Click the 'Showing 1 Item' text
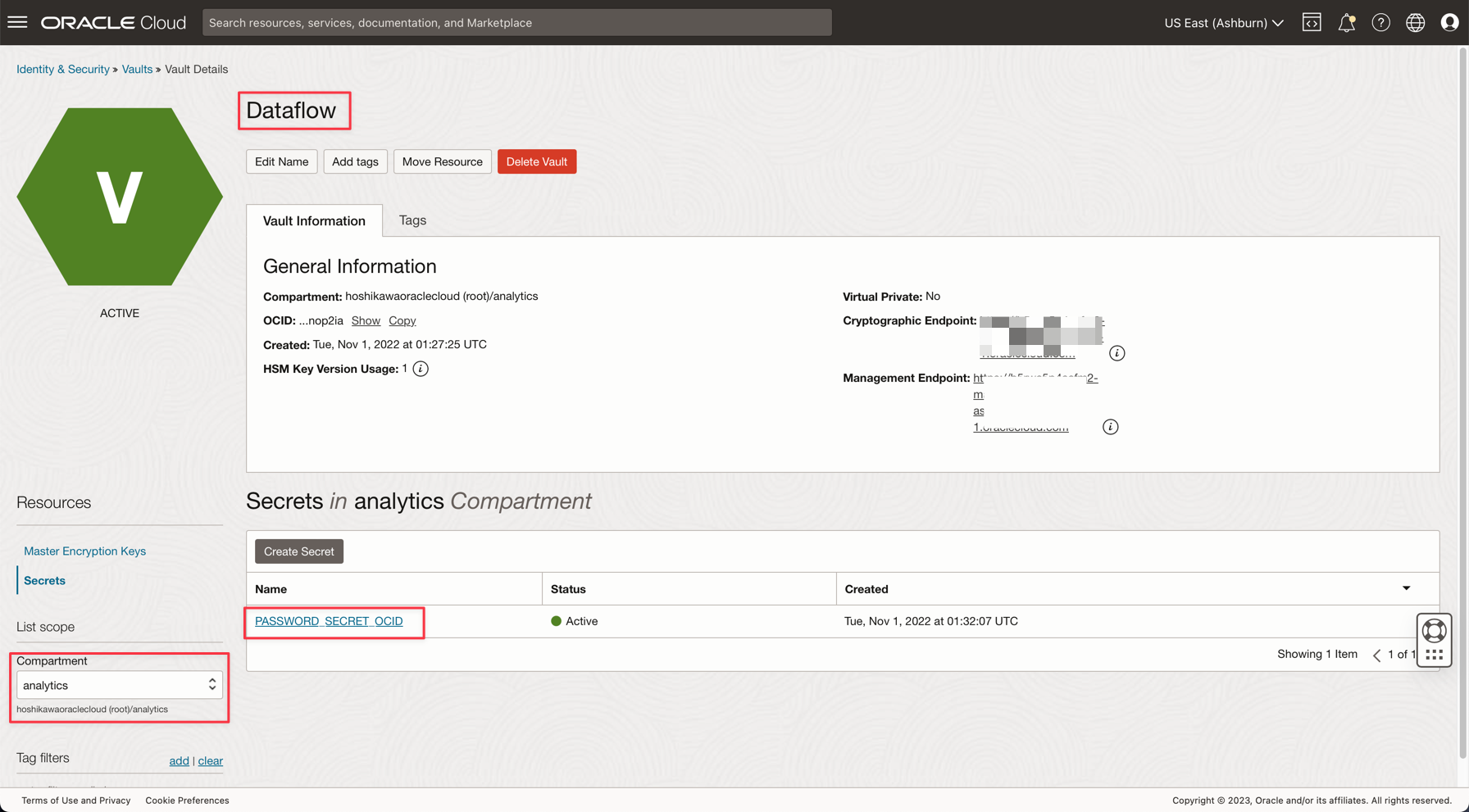Screen dimensions: 1469x812 click(1317, 654)
